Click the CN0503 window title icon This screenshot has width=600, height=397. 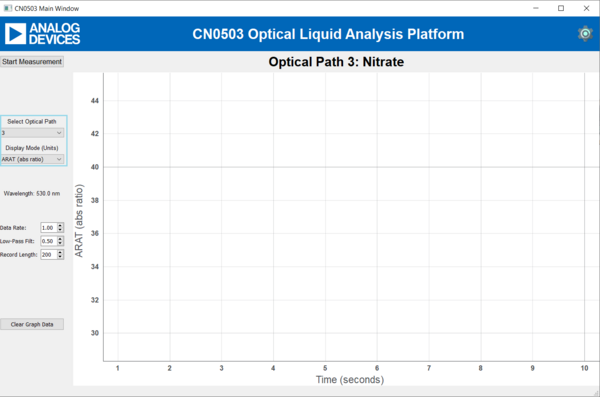pyautogui.click(x=8, y=8)
